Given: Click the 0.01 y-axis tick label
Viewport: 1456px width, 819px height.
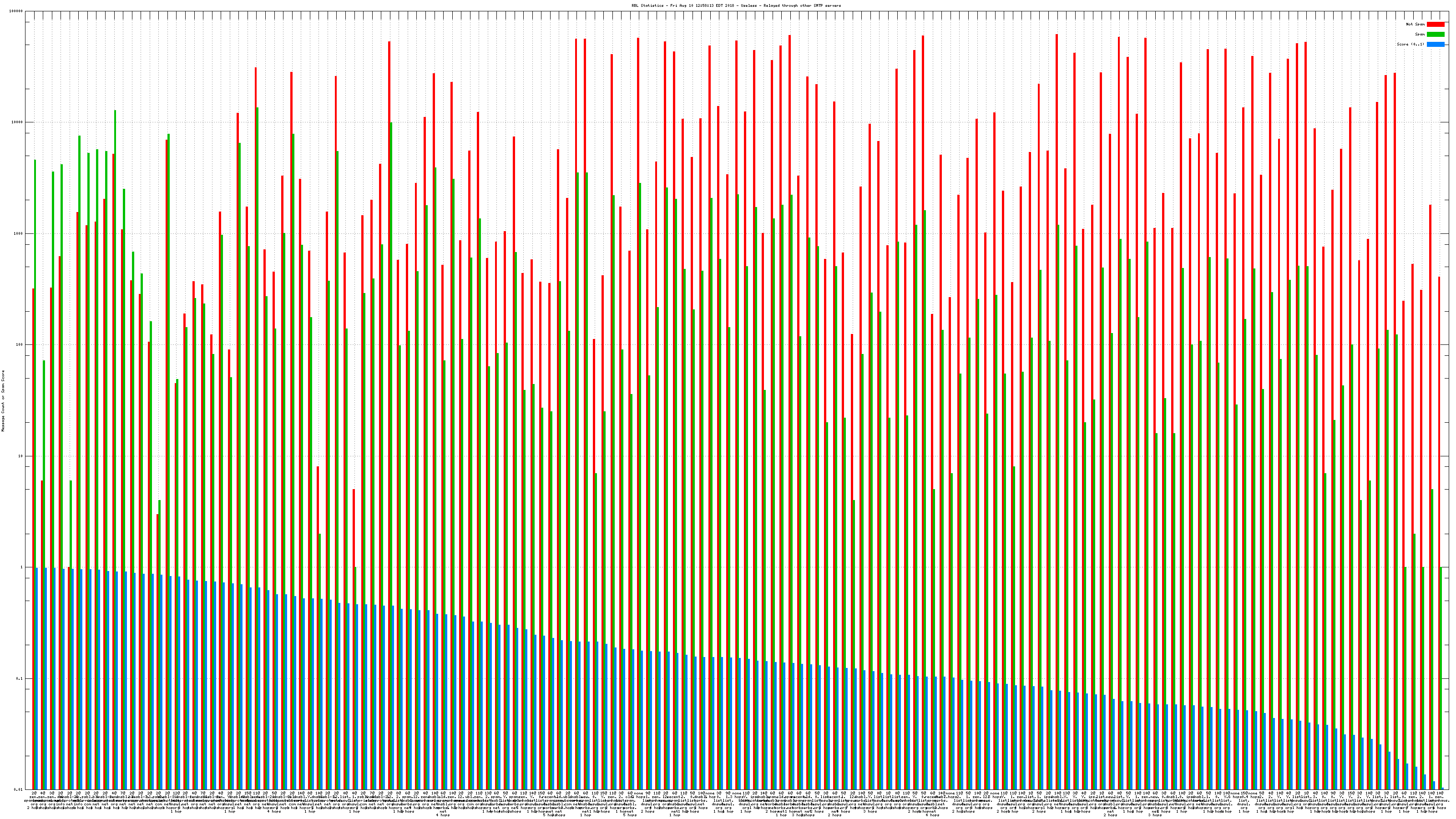Looking at the screenshot, I should coord(19,789).
